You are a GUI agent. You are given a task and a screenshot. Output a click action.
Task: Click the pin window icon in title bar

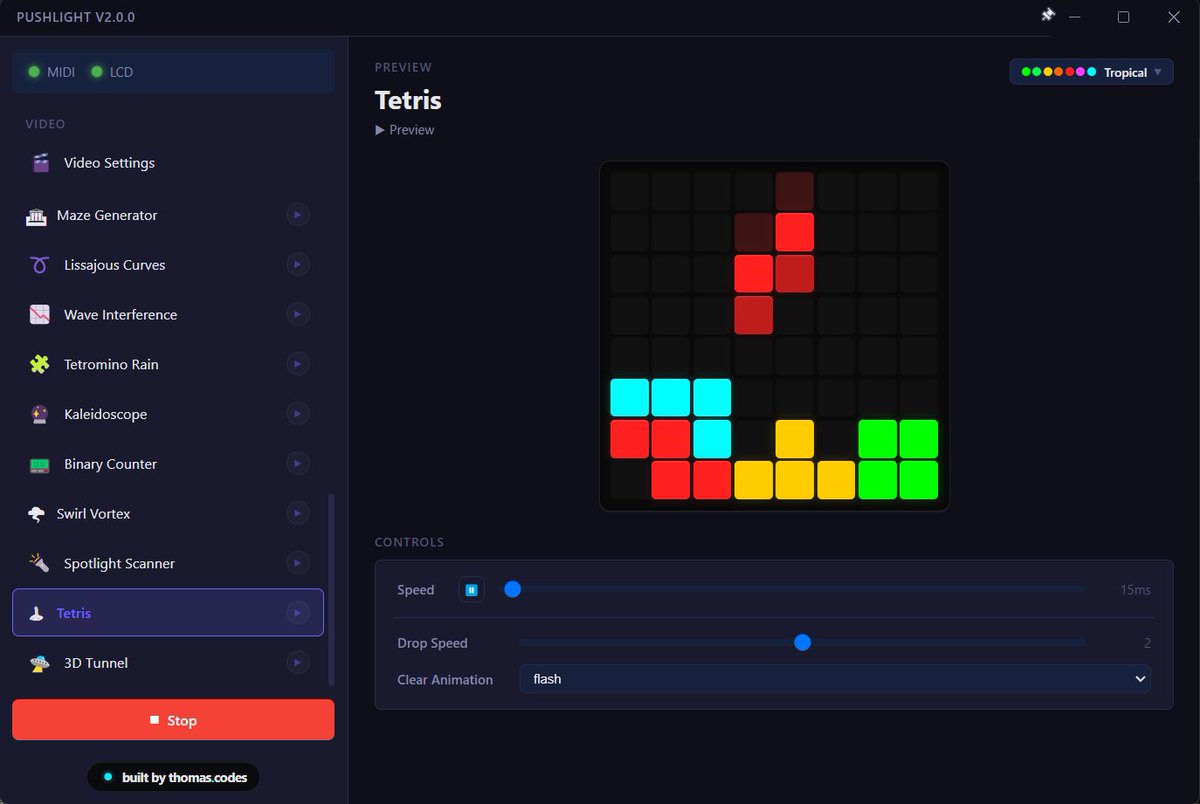point(1048,15)
